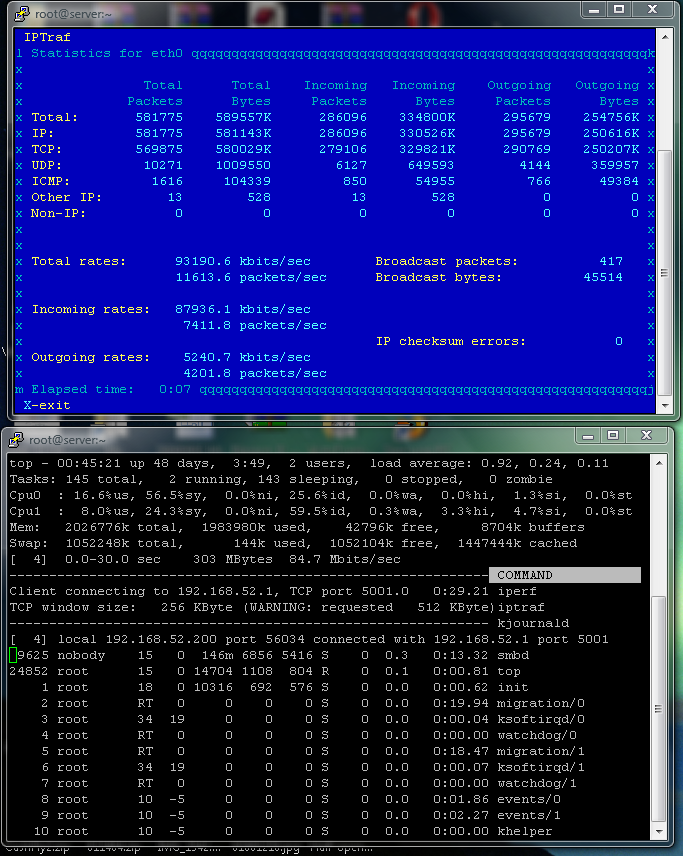
Task: Click the ICMP total packets value 1616
Action: pos(167,181)
